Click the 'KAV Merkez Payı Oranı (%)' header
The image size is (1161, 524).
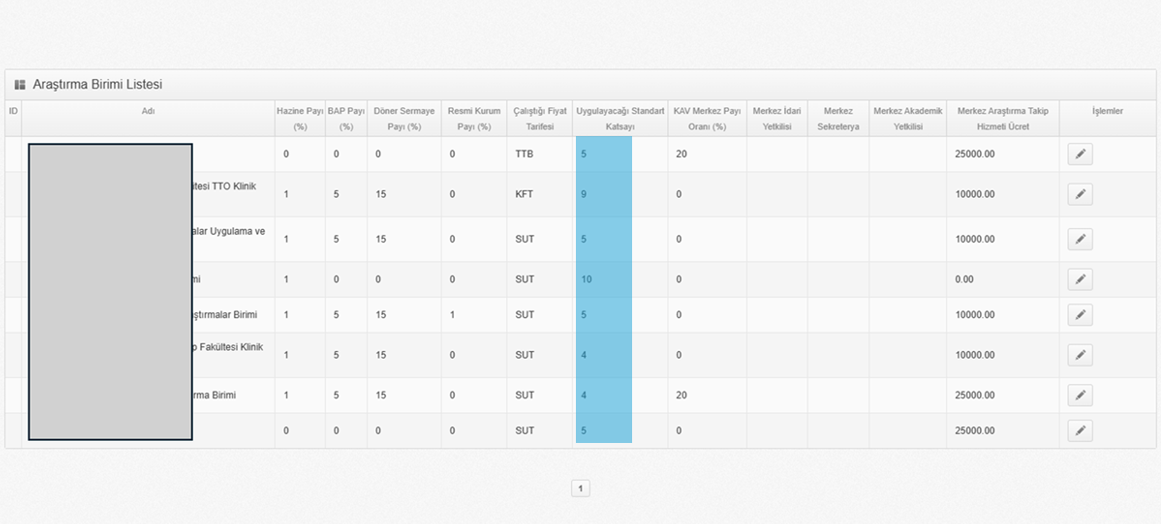coord(707,118)
